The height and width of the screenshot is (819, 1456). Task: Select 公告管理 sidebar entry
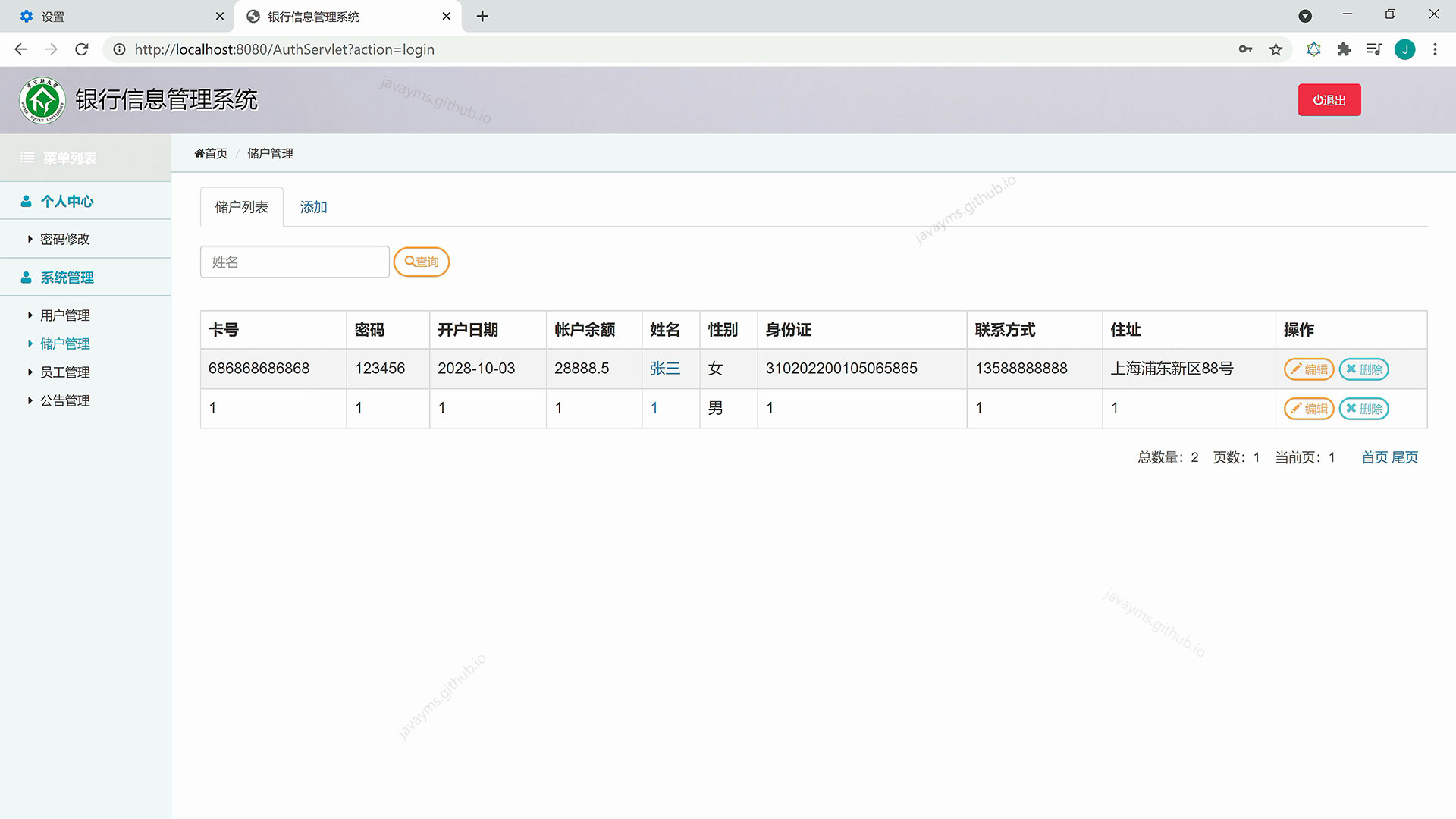[65, 400]
